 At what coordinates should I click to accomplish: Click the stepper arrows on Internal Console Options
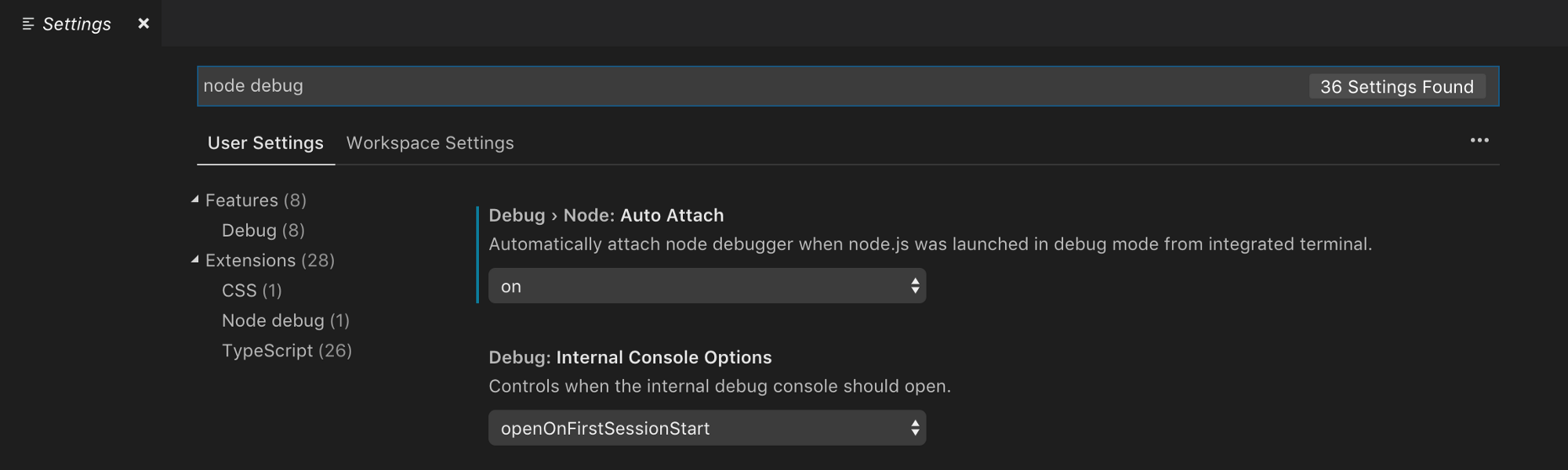point(914,428)
